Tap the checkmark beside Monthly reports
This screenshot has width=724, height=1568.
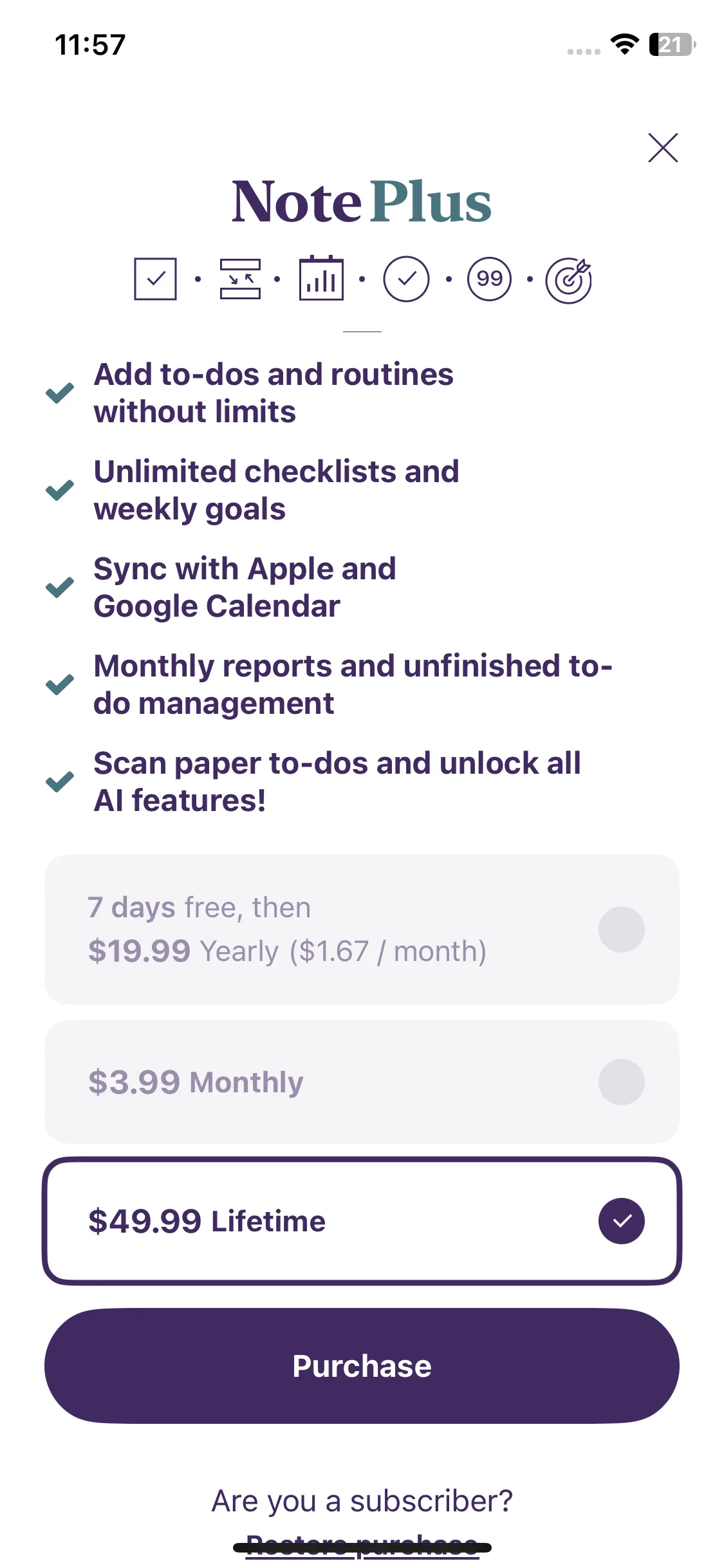(x=60, y=684)
